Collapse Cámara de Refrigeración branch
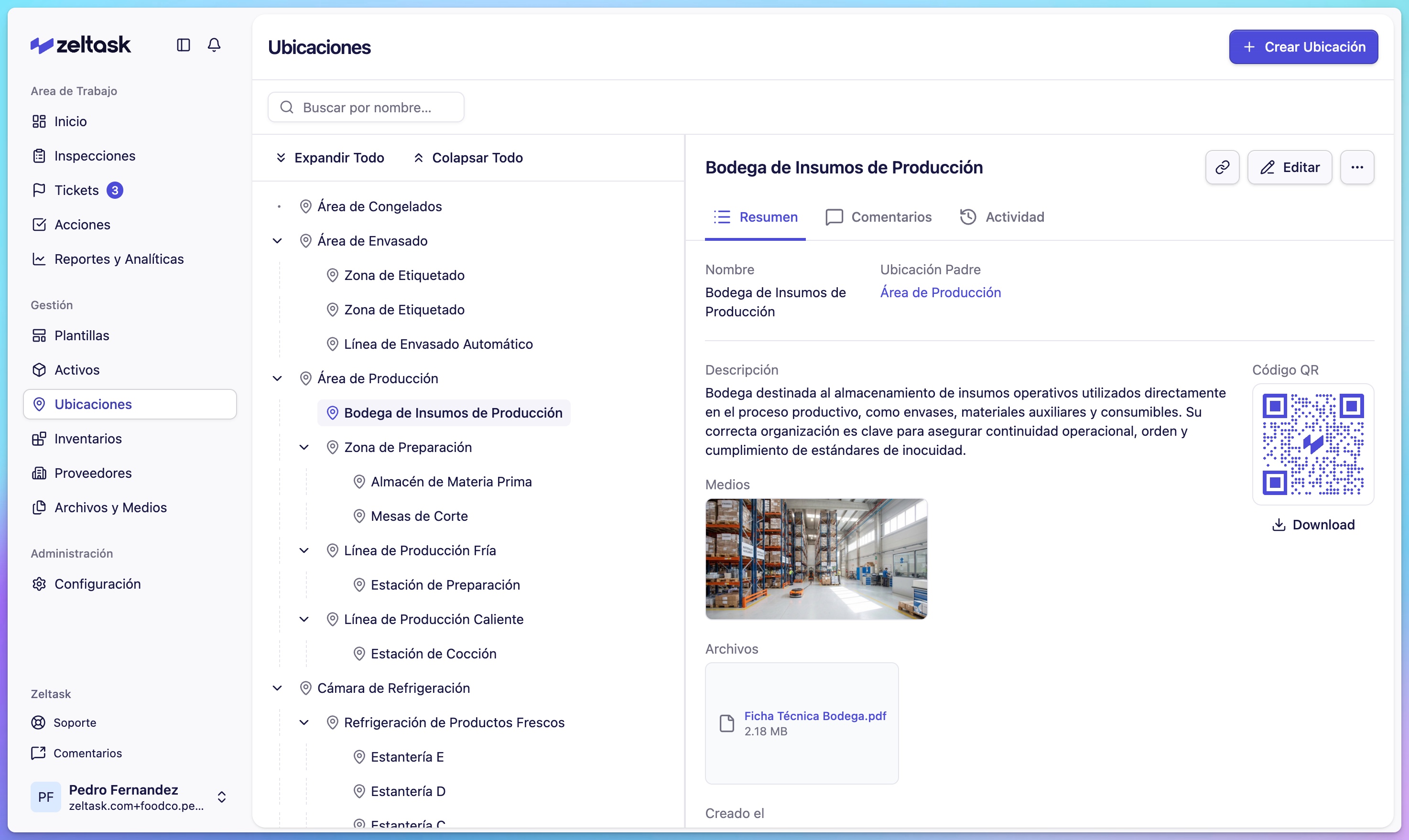This screenshot has height=840, width=1409. pyautogui.click(x=277, y=688)
